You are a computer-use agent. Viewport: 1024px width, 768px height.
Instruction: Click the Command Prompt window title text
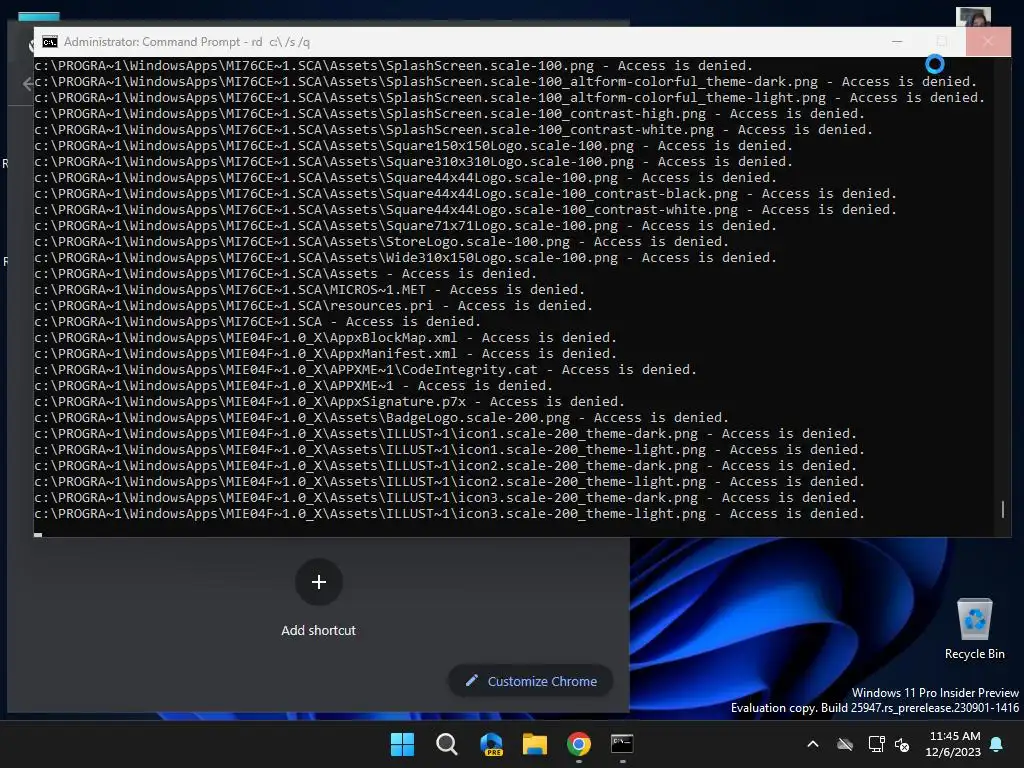[x=187, y=42]
